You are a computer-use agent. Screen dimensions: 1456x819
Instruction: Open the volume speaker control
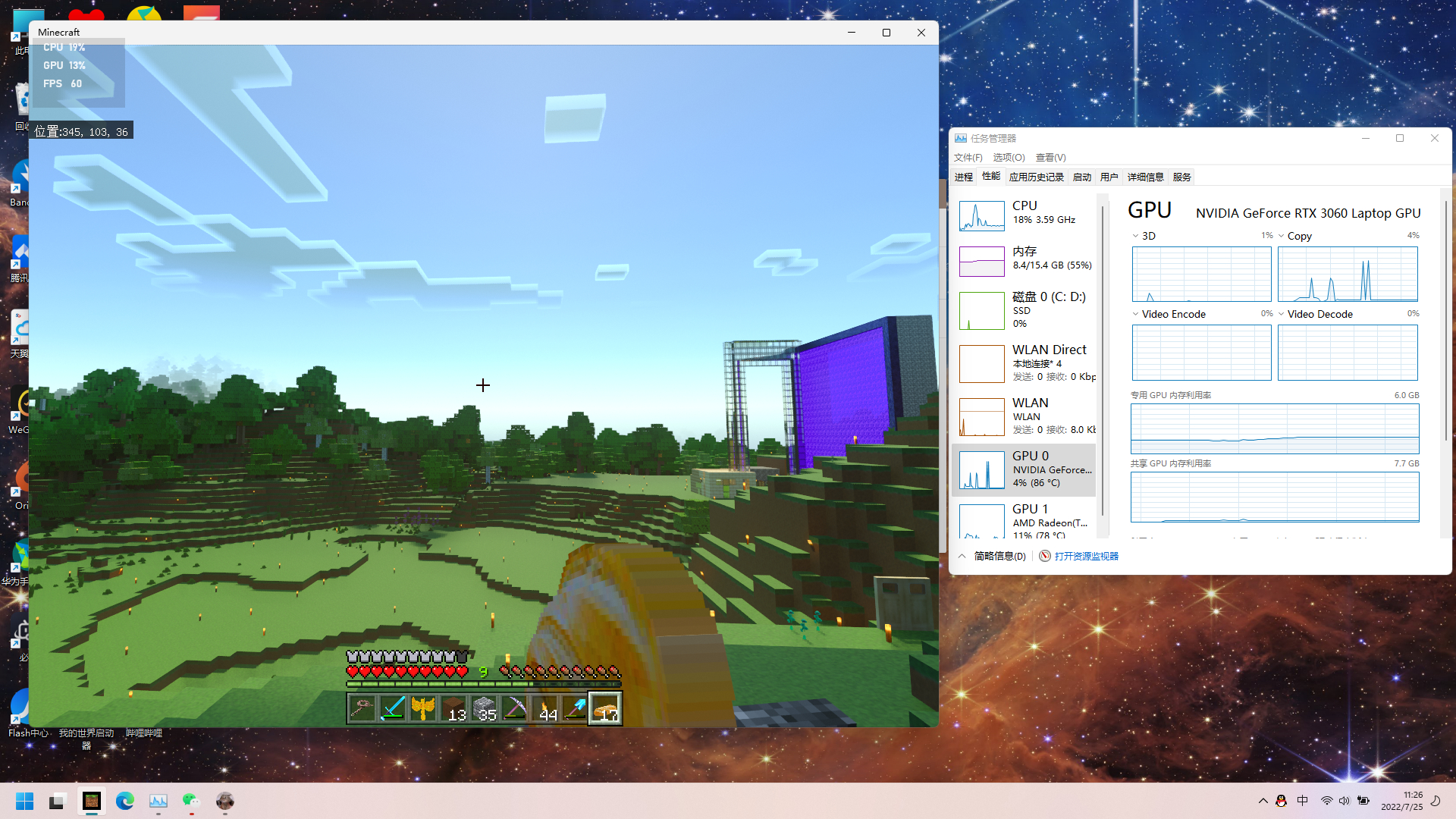[x=1345, y=801]
